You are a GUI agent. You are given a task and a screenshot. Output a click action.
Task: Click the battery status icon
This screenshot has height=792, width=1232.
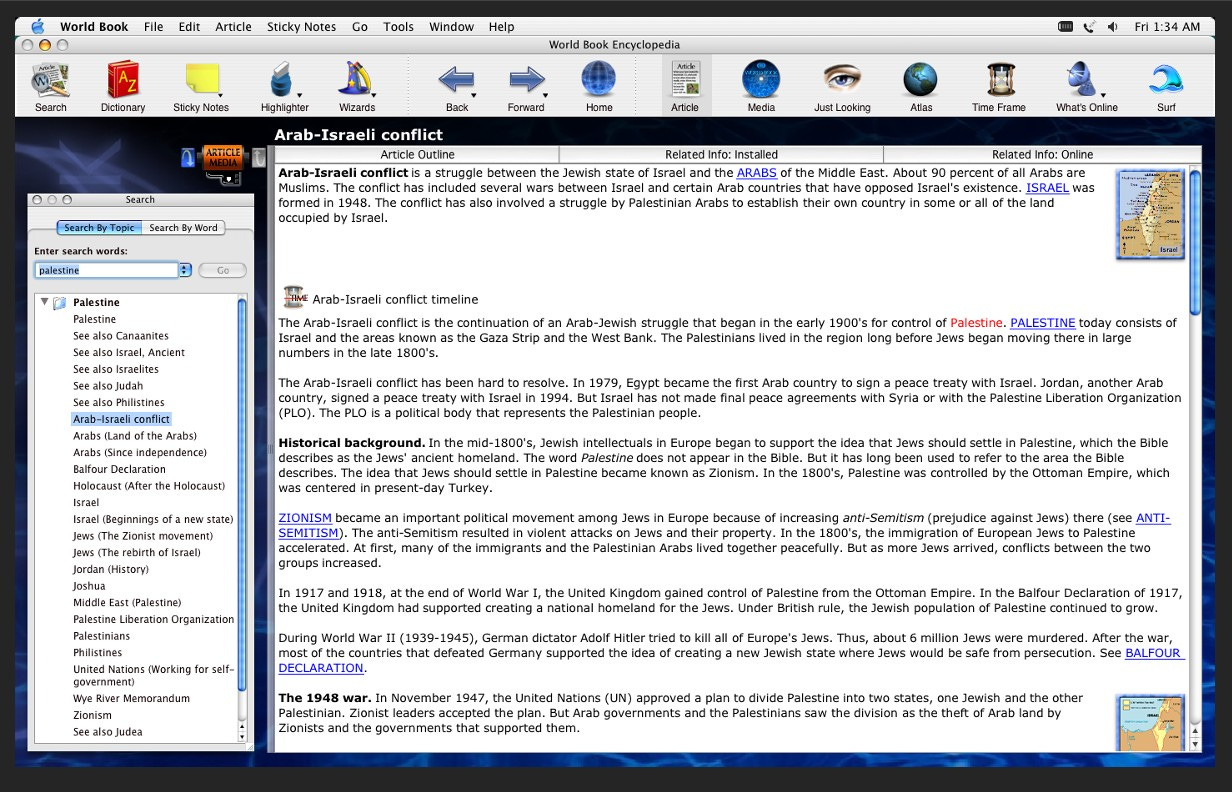tap(1065, 27)
